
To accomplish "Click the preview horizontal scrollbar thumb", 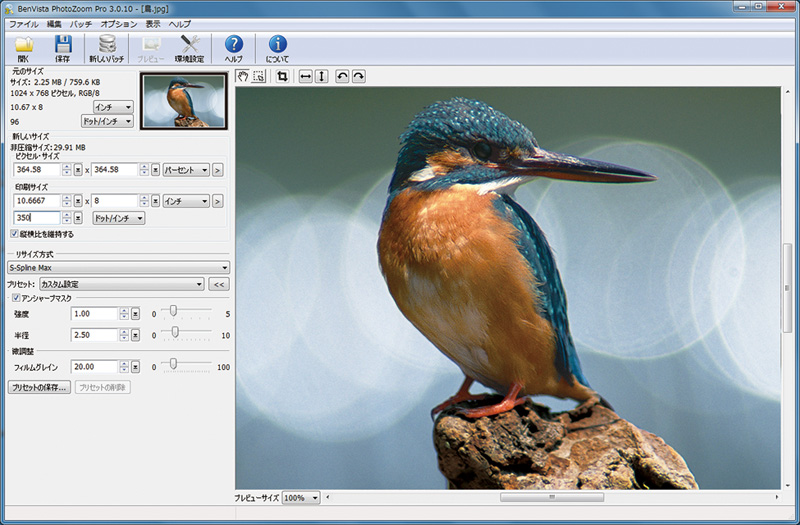I will [552, 497].
